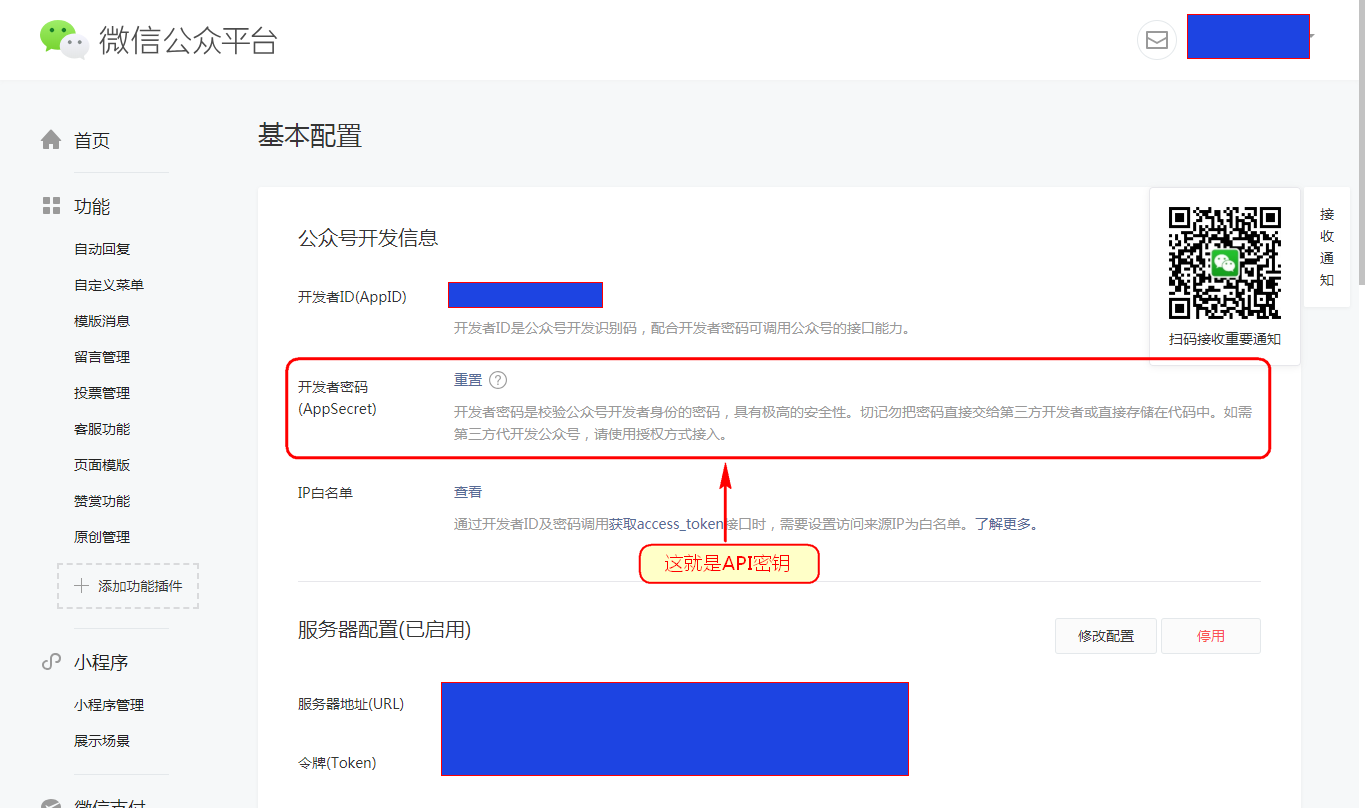This screenshot has height=808, width=1365.
Task: Go to 首页 in the sidebar
Action: pos(92,141)
